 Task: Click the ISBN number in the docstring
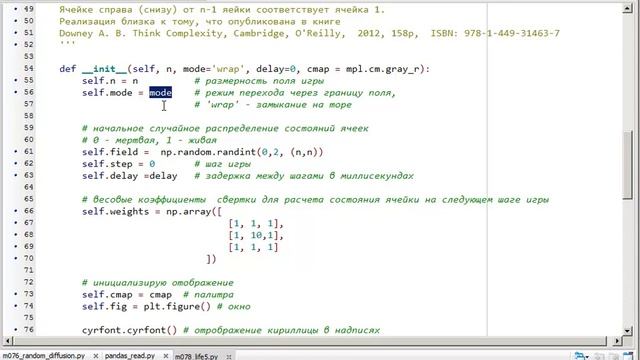pyautogui.click(x=512, y=33)
